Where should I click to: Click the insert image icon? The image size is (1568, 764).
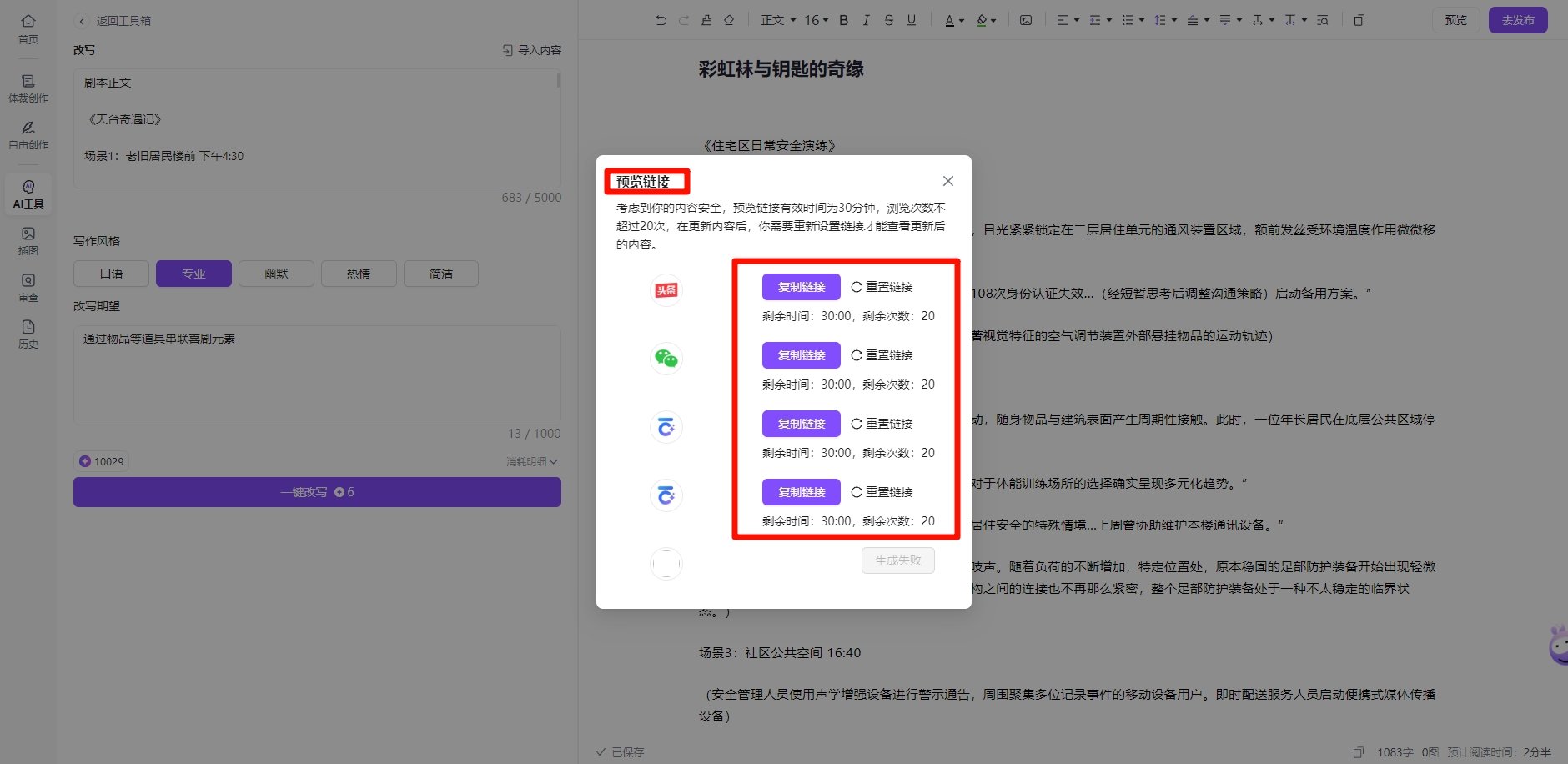point(1026,19)
